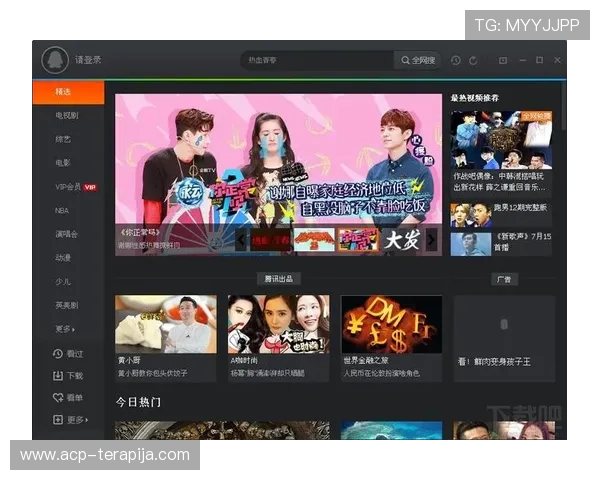
Task: Open the 黄小厨 video thumbnail
Action: (166, 324)
